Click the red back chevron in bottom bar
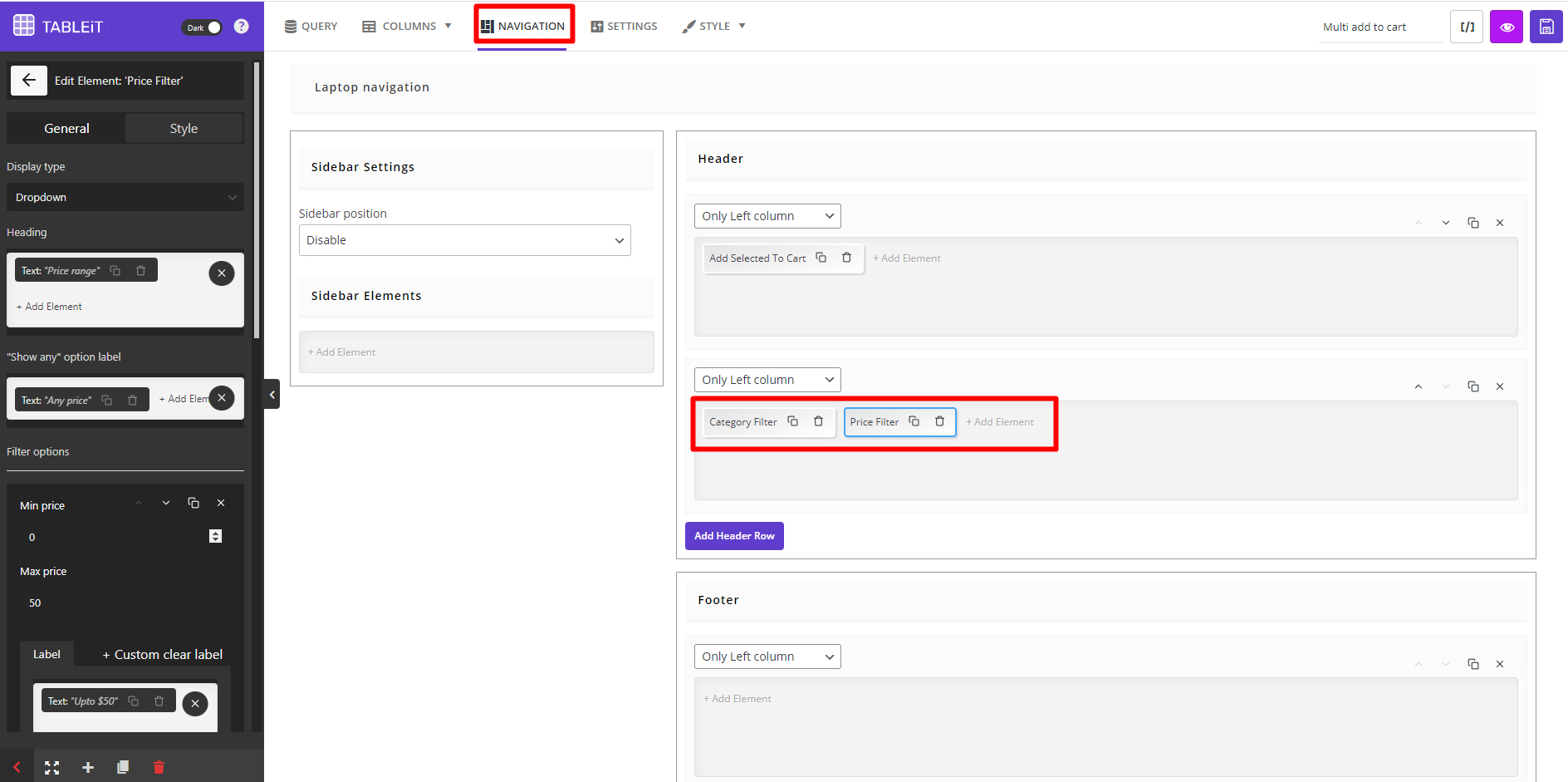1568x782 pixels. 17,767
